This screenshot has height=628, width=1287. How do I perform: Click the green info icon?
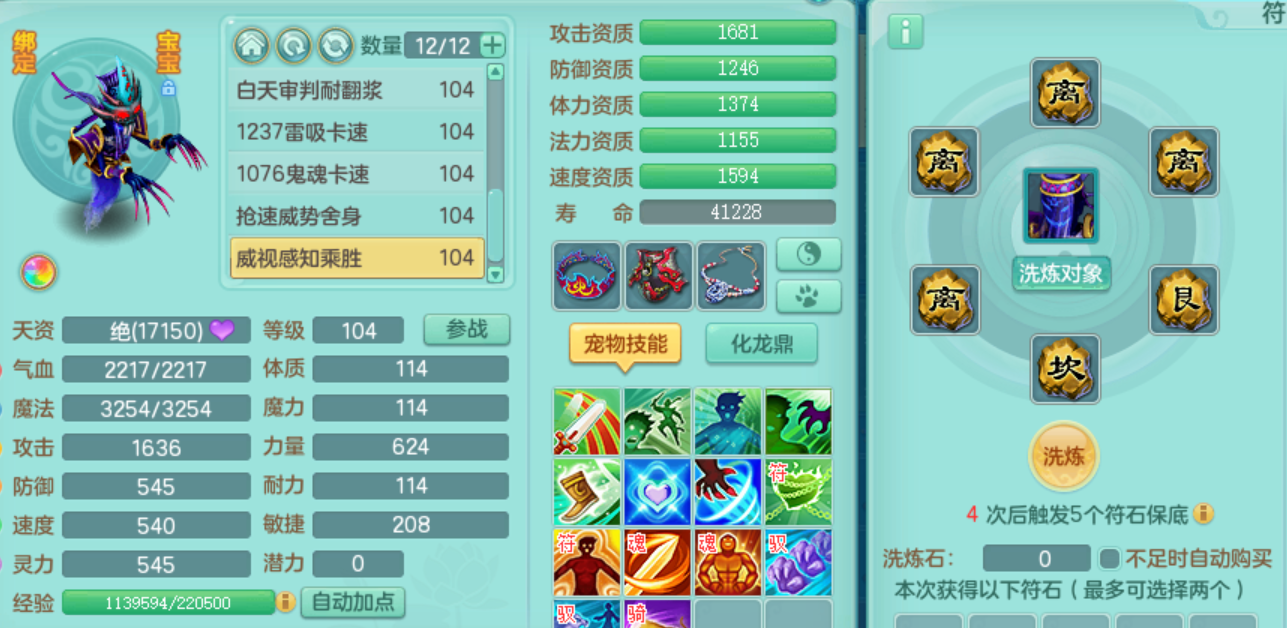(x=905, y=32)
